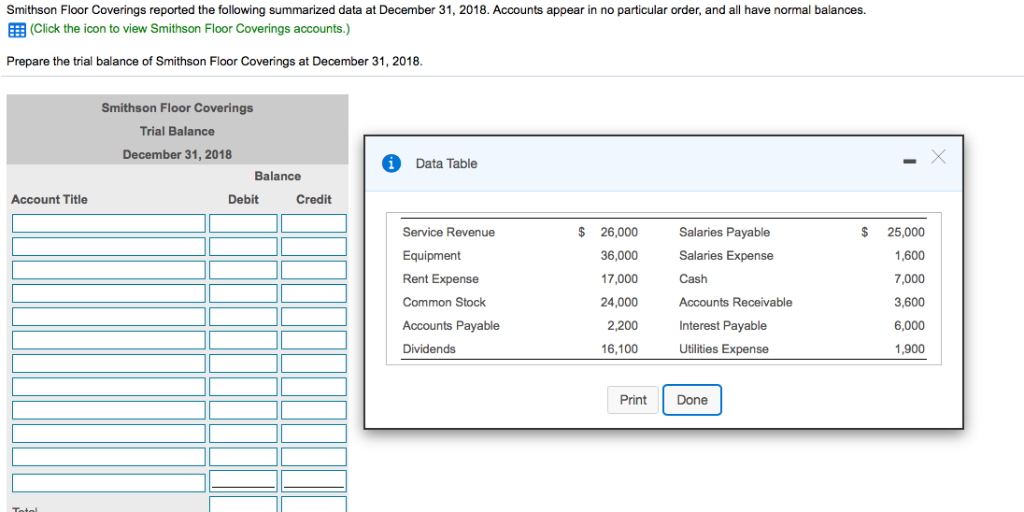Click the fifth Account Title input field
This screenshot has height=512, width=1024.
tap(108, 317)
